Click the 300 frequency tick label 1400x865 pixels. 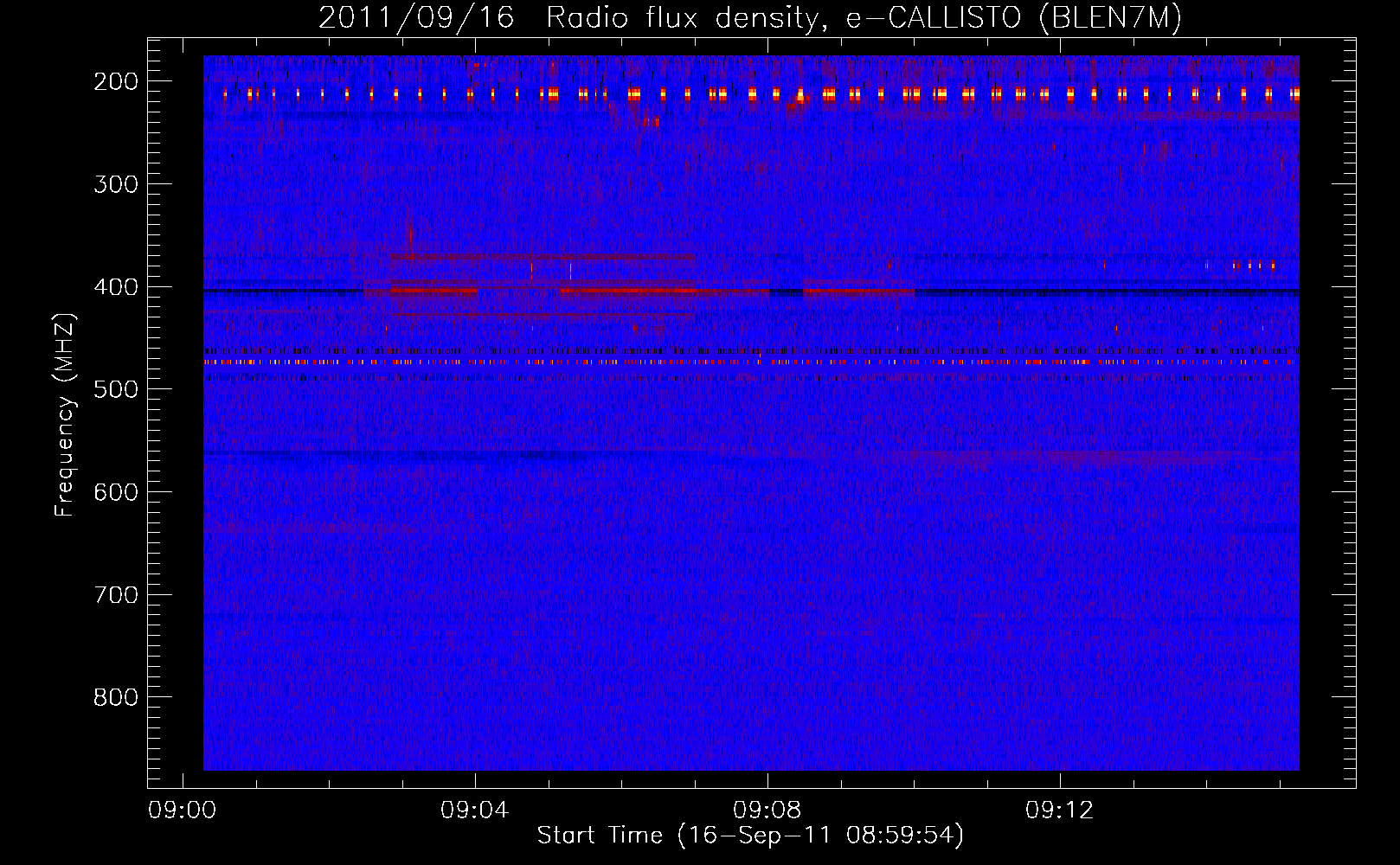point(116,184)
